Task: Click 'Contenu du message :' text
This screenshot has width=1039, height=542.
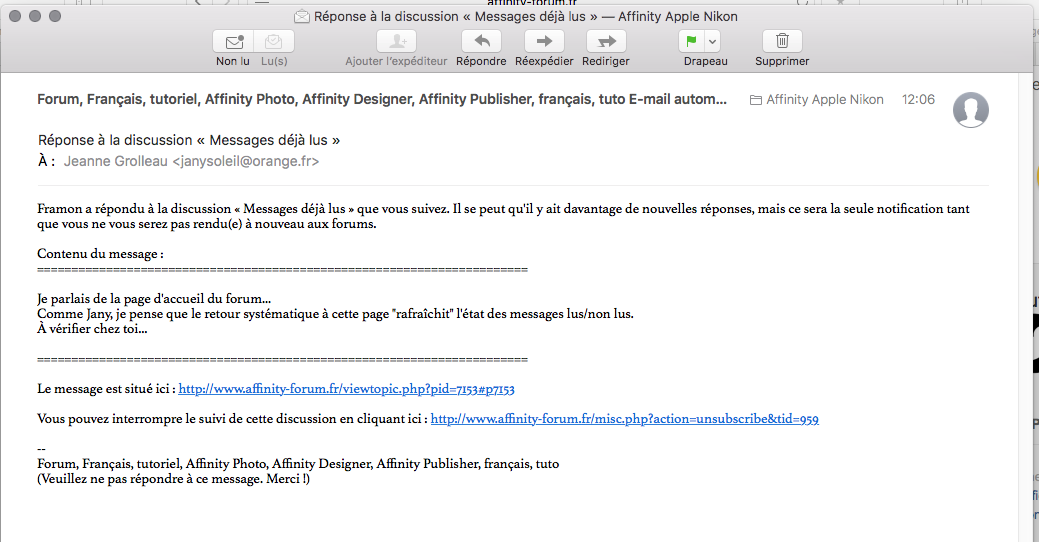Action: click(x=100, y=254)
